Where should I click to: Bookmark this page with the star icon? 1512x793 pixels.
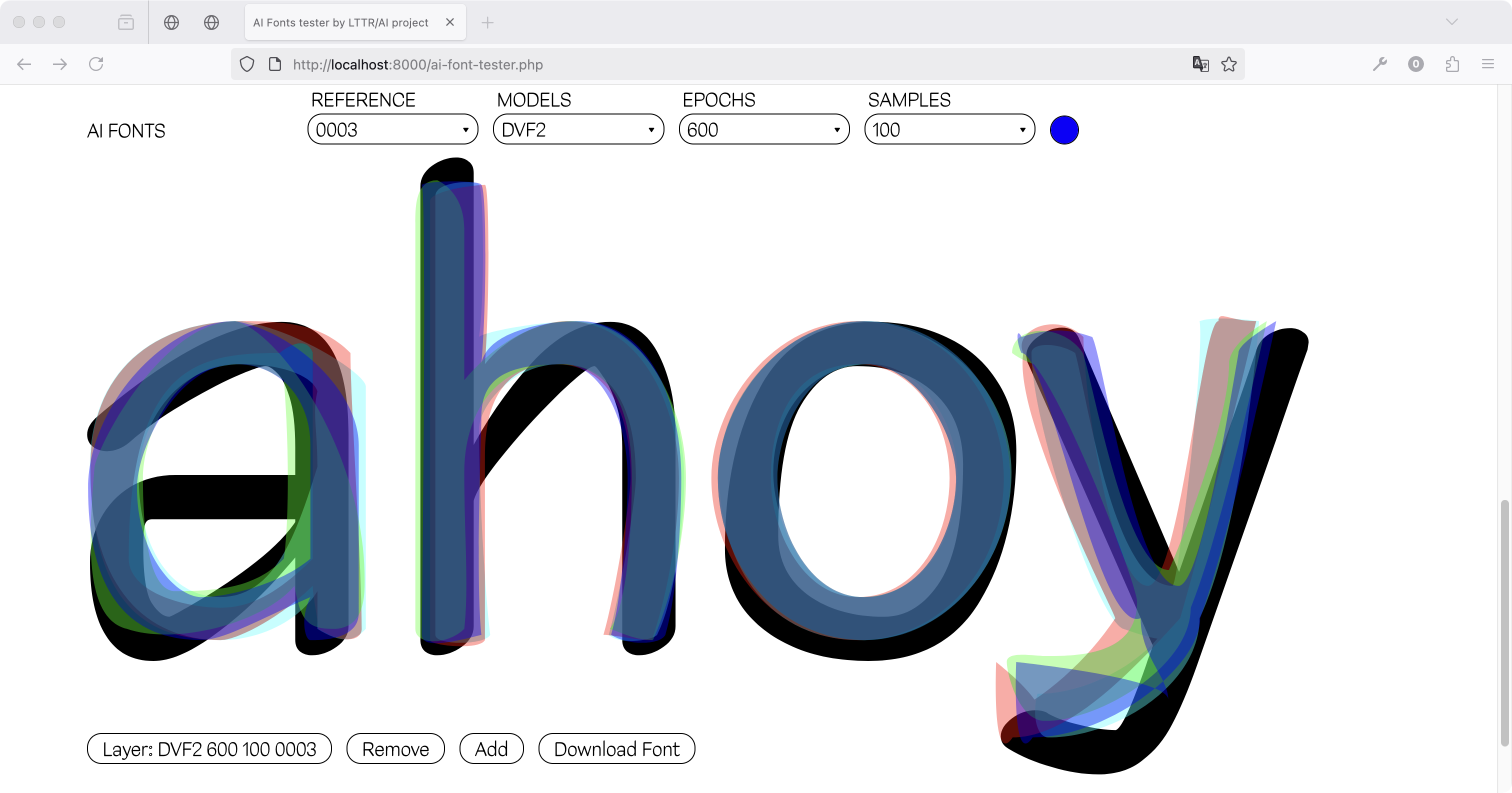pyautogui.click(x=1228, y=64)
